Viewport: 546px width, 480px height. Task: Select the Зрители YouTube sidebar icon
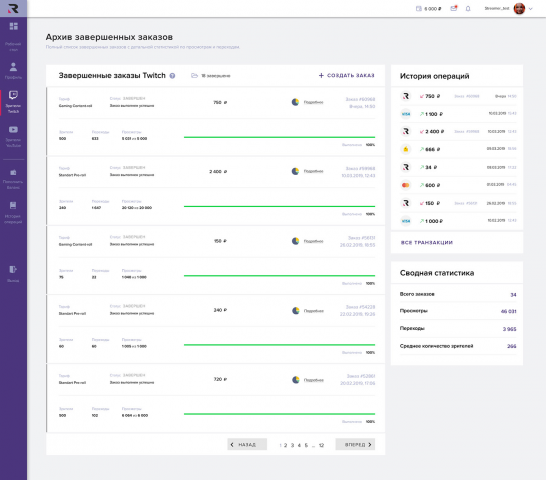click(x=13, y=130)
